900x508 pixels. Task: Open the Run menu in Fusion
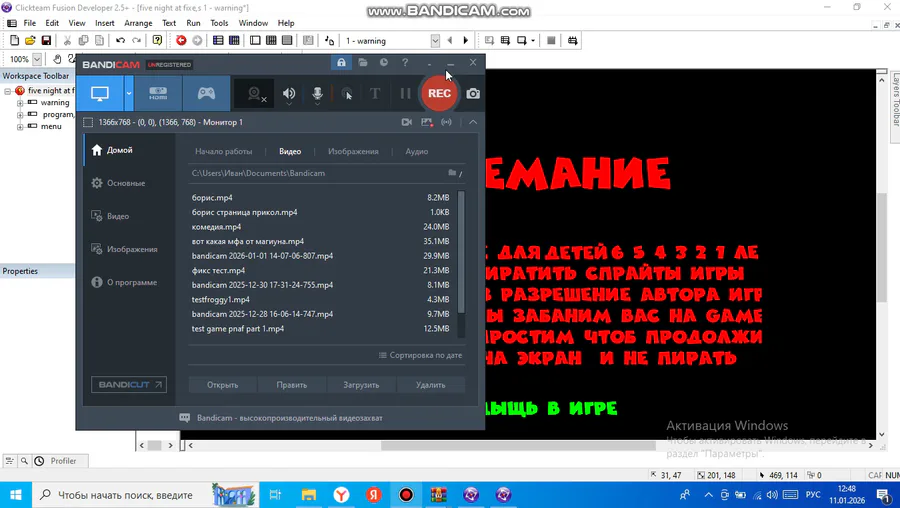[193, 23]
